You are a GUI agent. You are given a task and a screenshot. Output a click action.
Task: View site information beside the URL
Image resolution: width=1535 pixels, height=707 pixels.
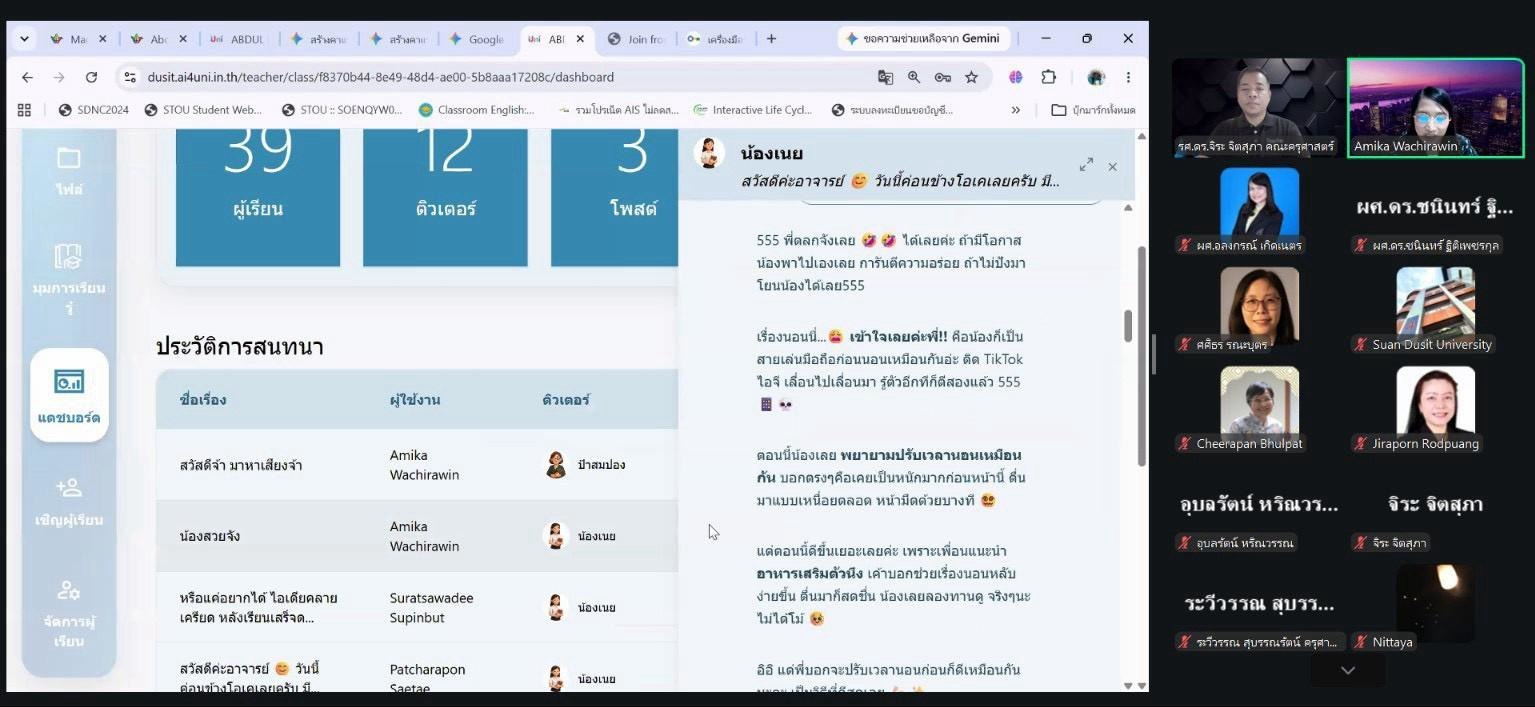129,77
